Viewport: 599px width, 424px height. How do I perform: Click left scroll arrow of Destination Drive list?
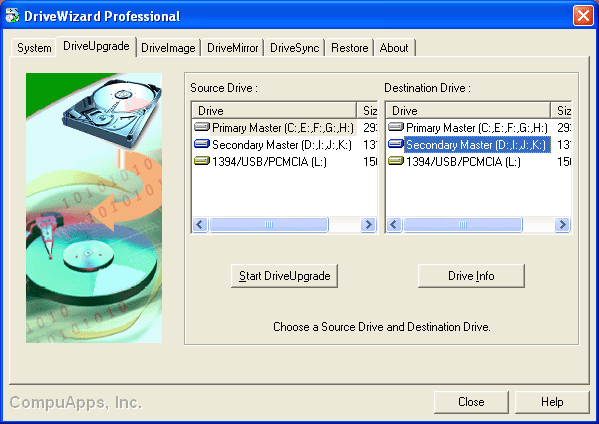click(394, 224)
